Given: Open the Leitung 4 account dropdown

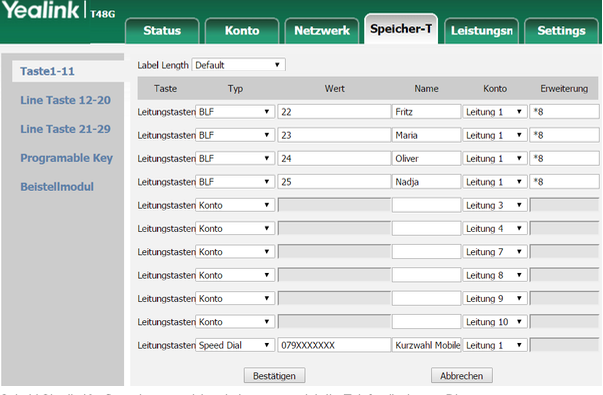Looking at the screenshot, I should 495,228.
